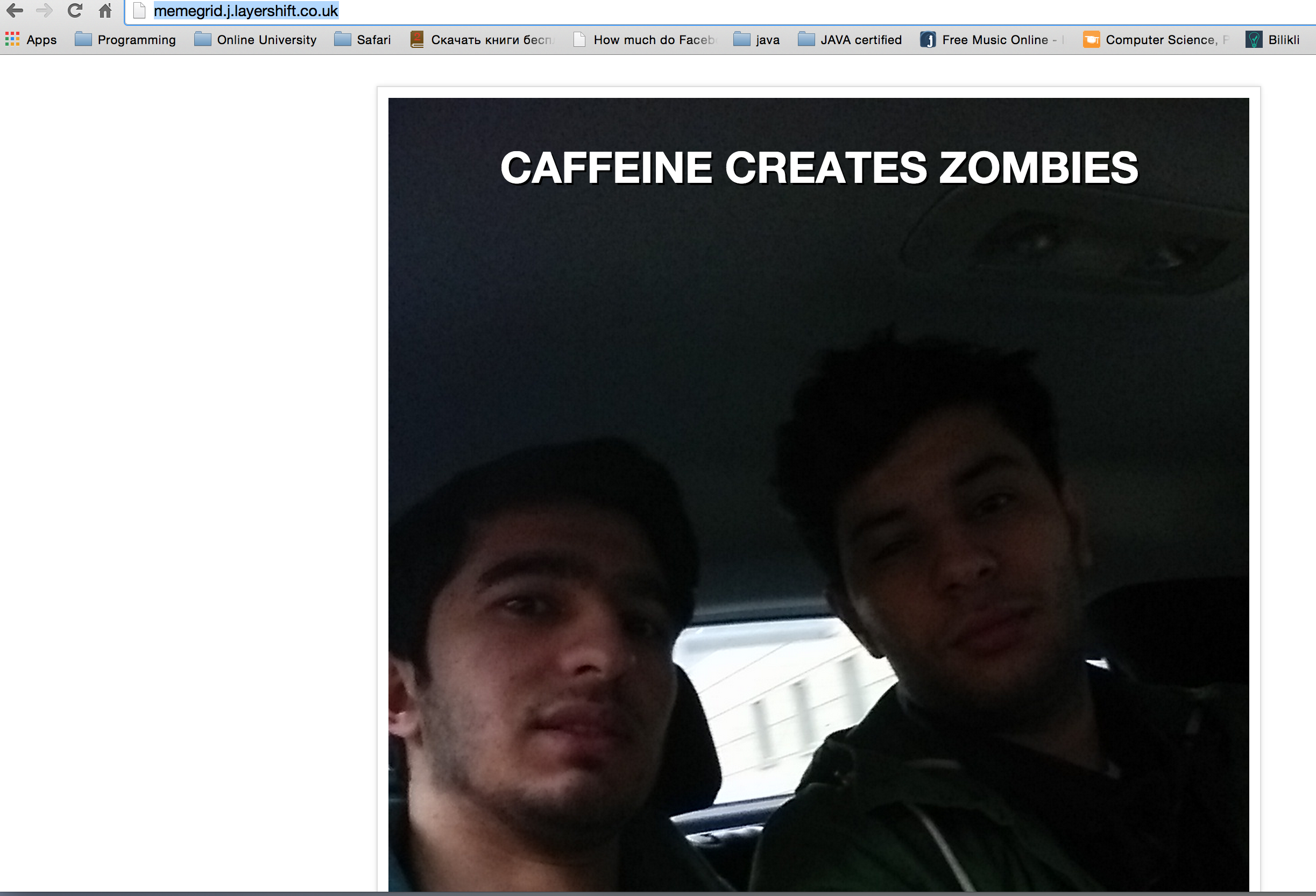This screenshot has width=1316, height=896.
Task: Click the Forward navigation arrow
Action: (44, 10)
